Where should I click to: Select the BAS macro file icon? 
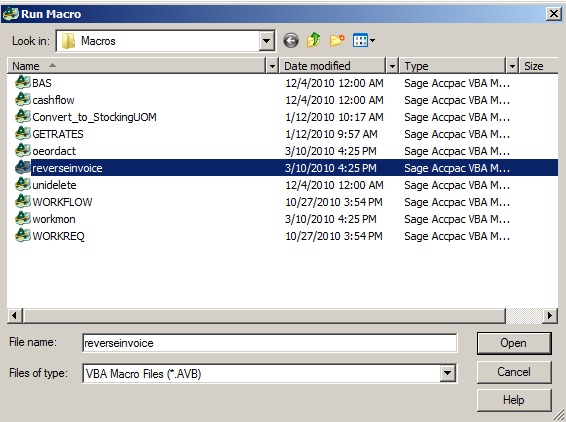tap(22, 83)
